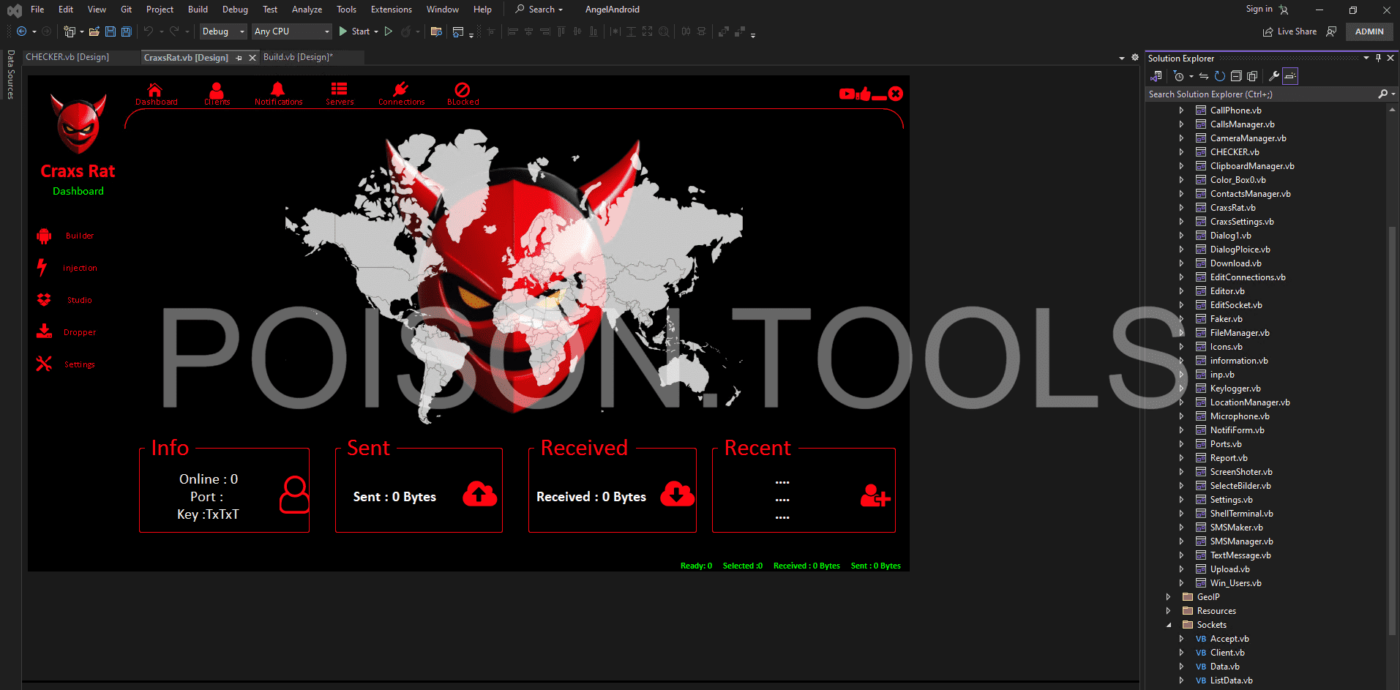Click Sync with Active Document arrows icon
1400x690 pixels.
(1204, 76)
